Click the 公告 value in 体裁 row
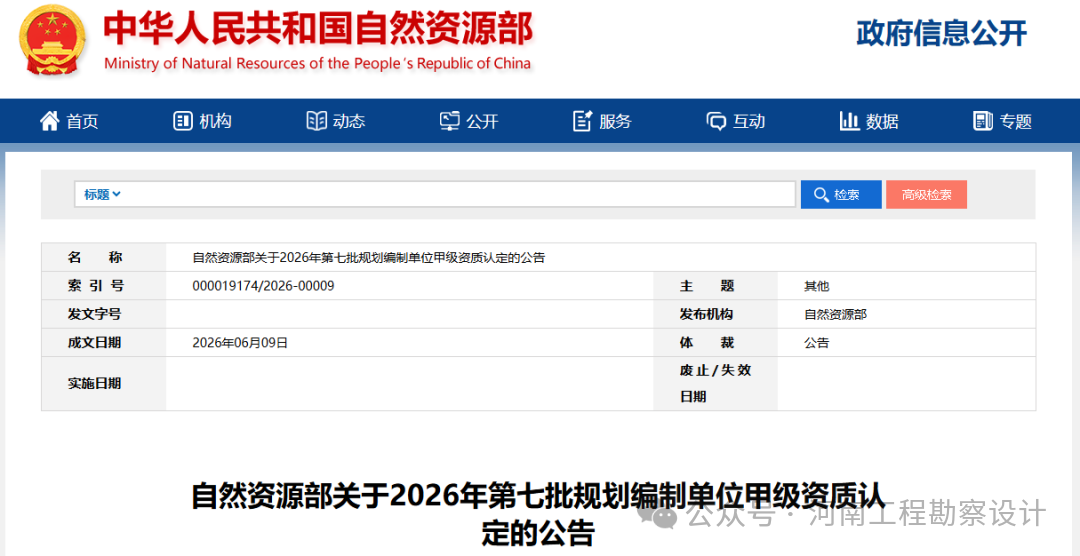1080x556 pixels. point(817,343)
